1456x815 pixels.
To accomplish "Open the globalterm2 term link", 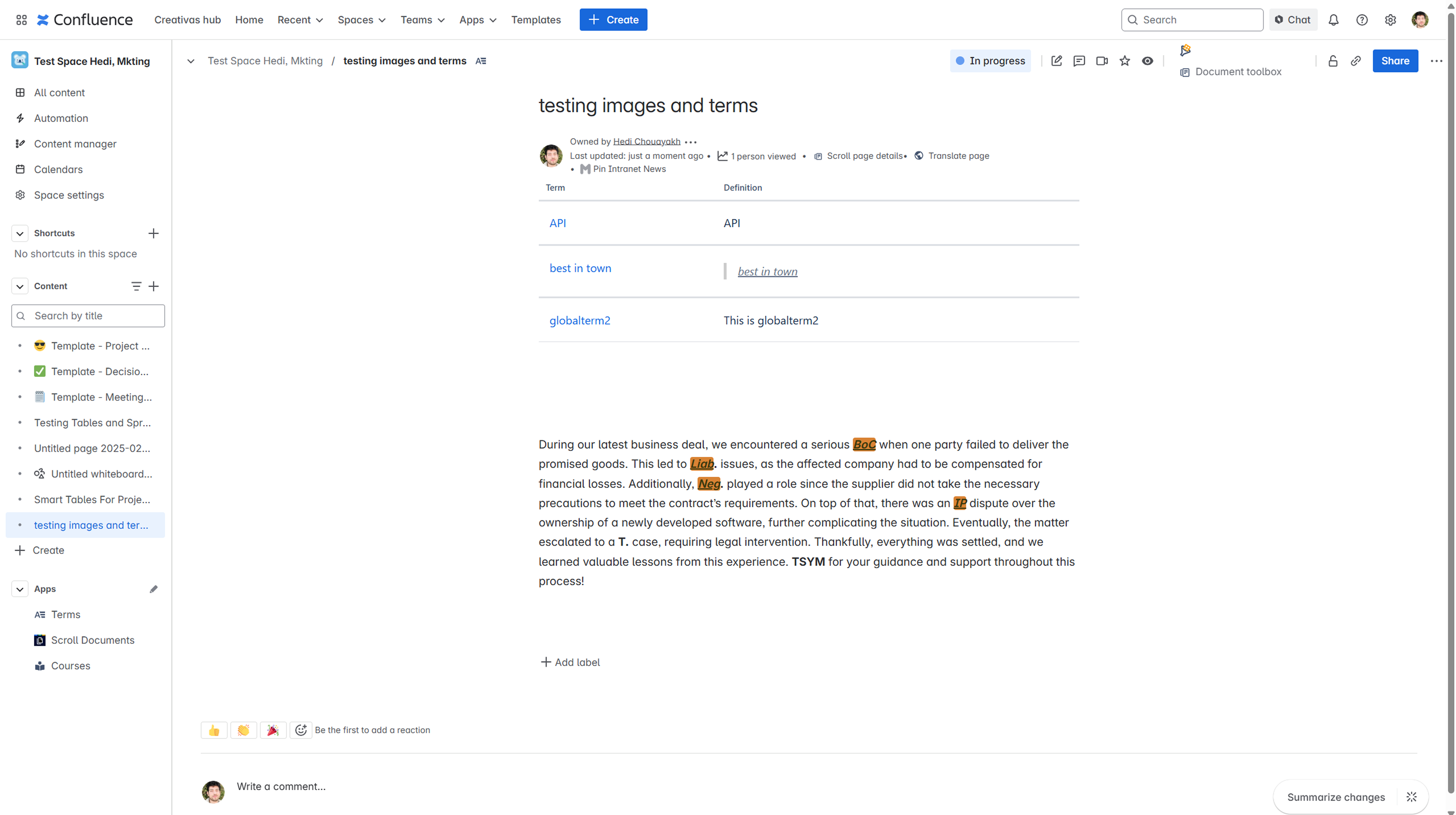I will coord(579,321).
